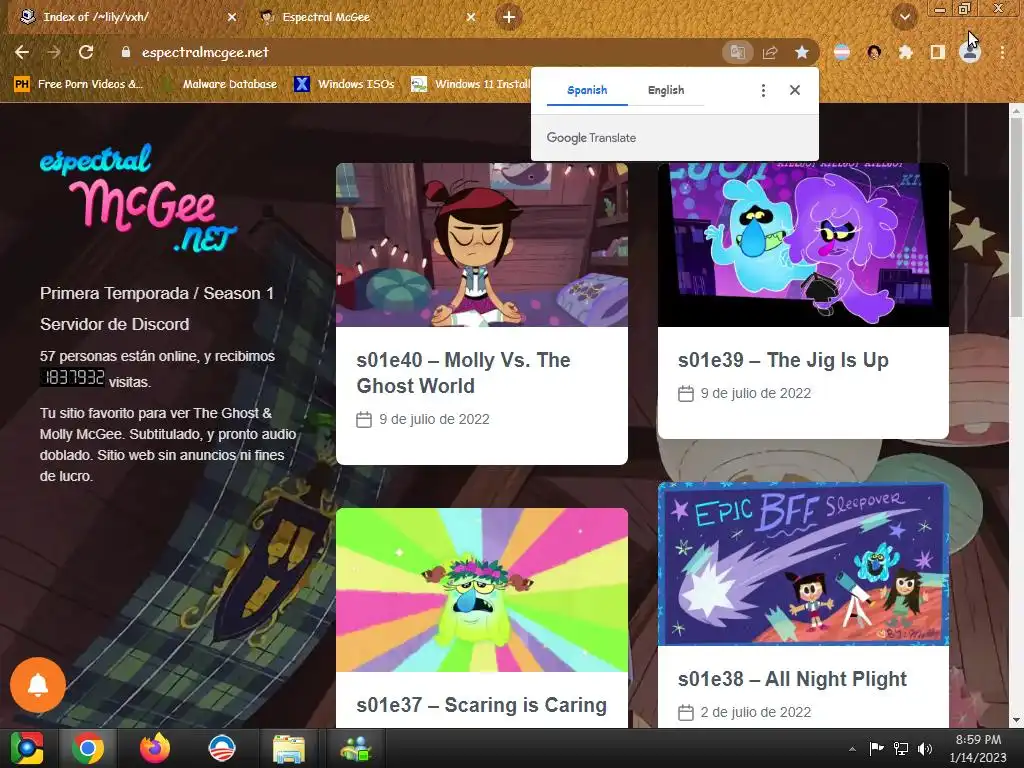Click the calendar icon beside s01e39 date
This screenshot has height=768, width=1024.
click(x=686, y=393)
